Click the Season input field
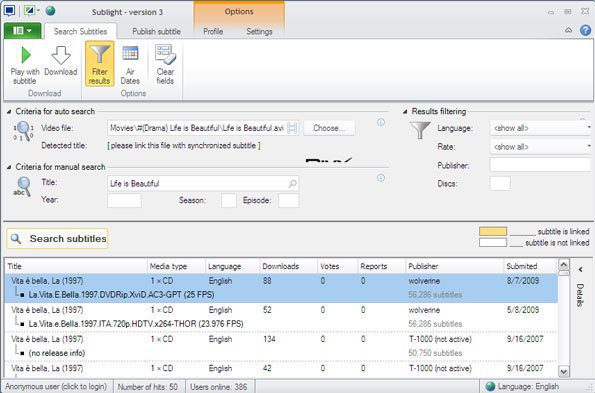 [229, 201]
